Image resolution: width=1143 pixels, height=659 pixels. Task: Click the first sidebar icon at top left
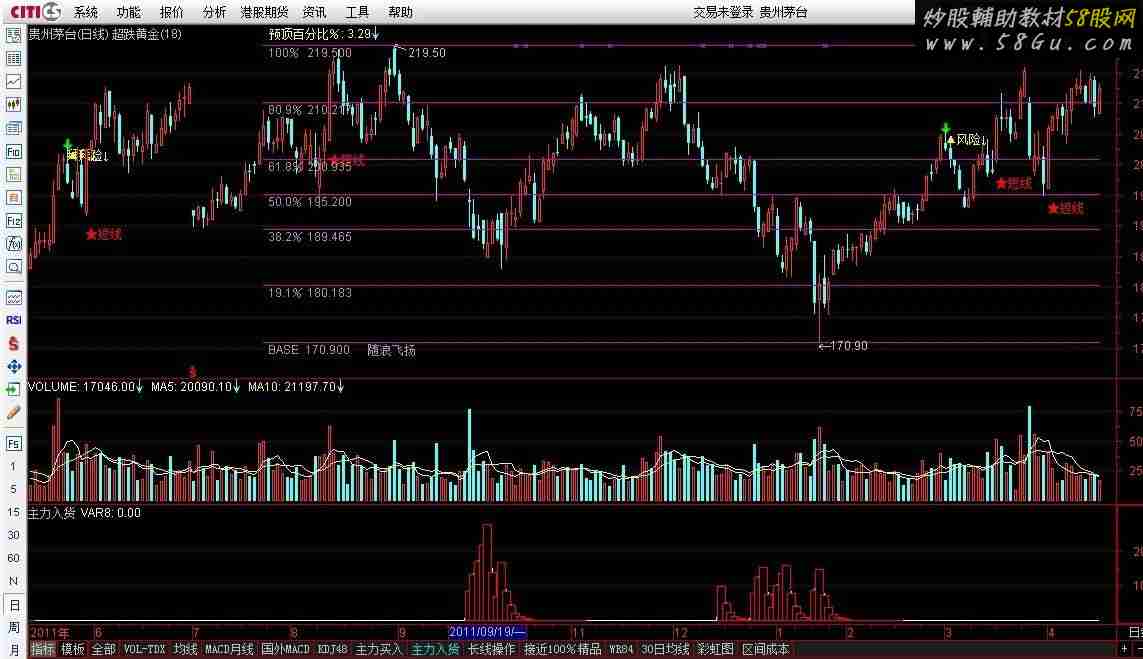point(14,35)
